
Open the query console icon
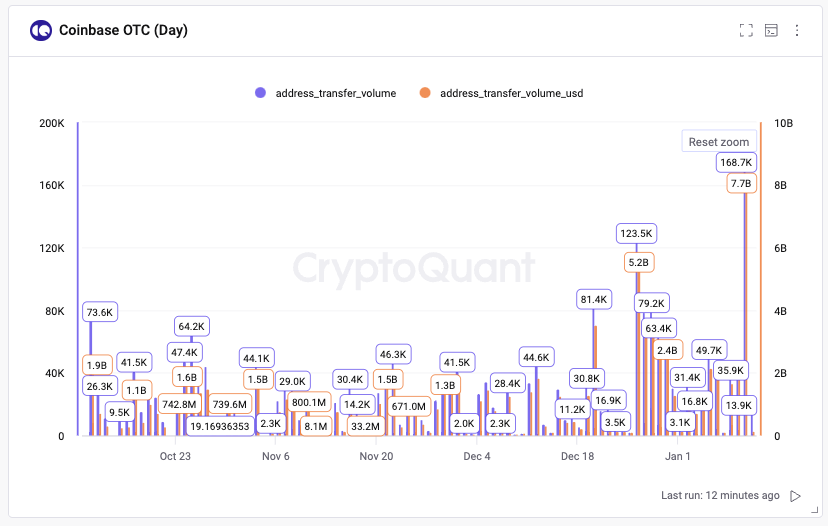tap(771, 30)
